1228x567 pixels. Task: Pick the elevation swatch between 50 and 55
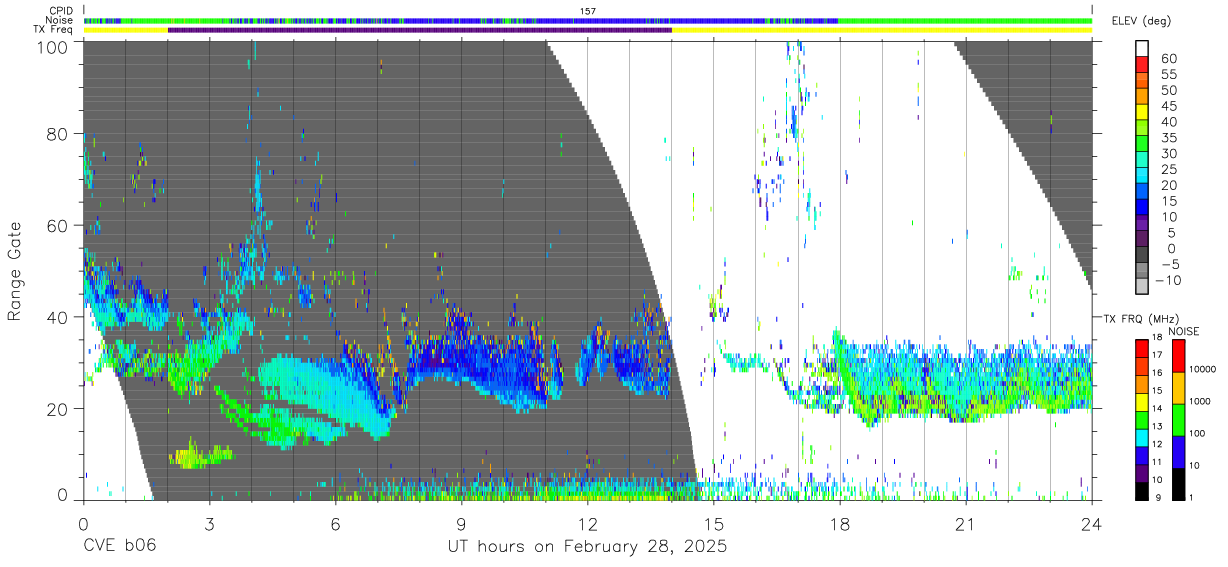1143,81
